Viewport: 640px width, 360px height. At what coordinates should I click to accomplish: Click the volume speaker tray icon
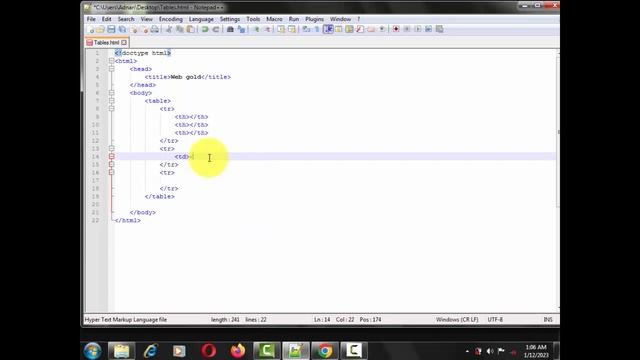(x=490, y=351)
